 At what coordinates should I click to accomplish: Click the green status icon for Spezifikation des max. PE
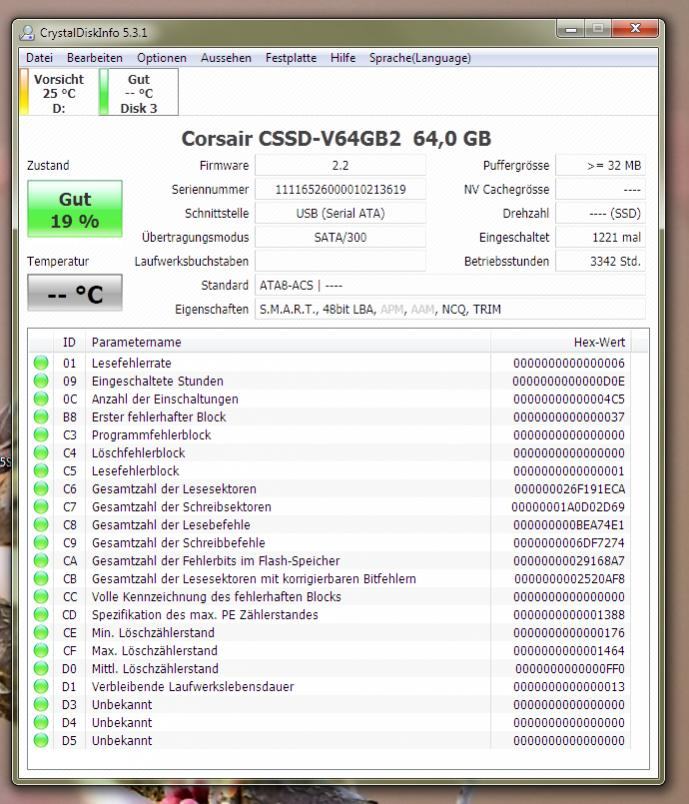pyautogui.click(x=41, y=614)
